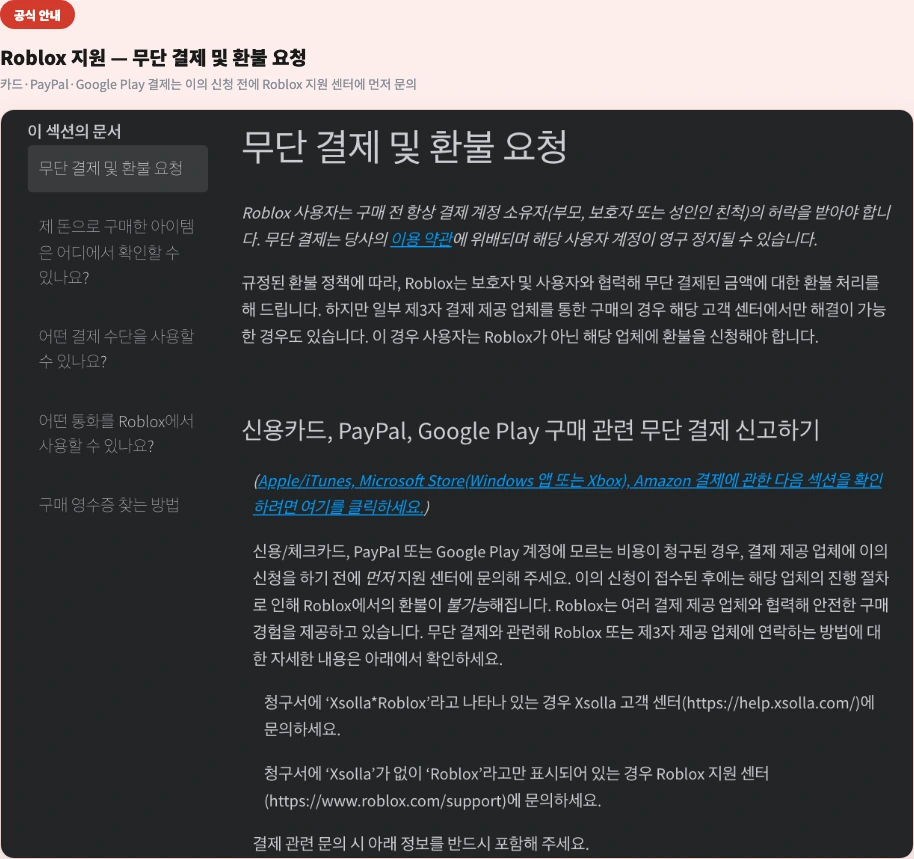This screenshot has width=914, height=859.
Task: Click the italic paragraph starting 'Roblox 사용자는 구매 전'
Action: pyautogui.click(x=567, y=226)
